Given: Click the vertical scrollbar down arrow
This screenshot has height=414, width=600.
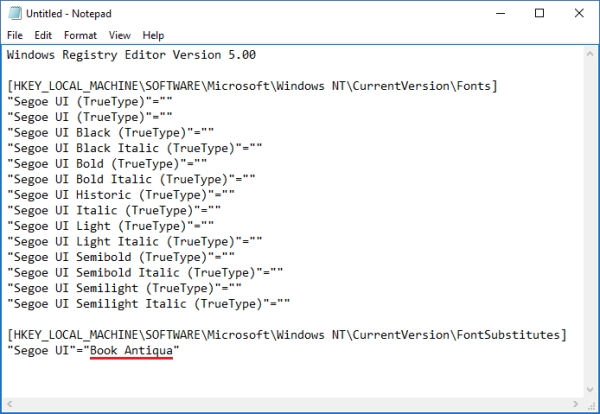Looking at the screenshot, I should pyautogui.click(x=590, y=390).
